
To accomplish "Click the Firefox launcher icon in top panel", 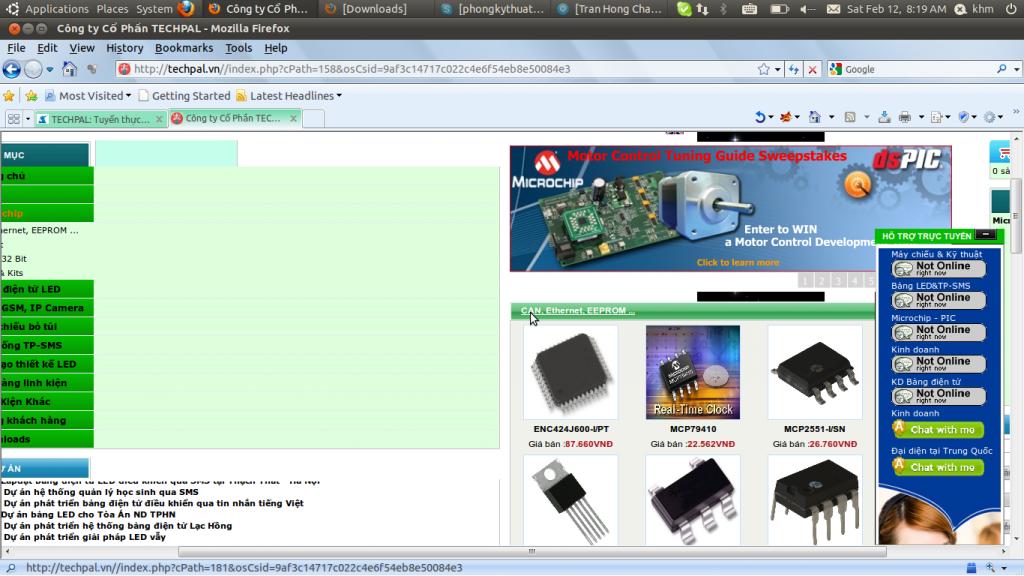I will click(185, 8).
